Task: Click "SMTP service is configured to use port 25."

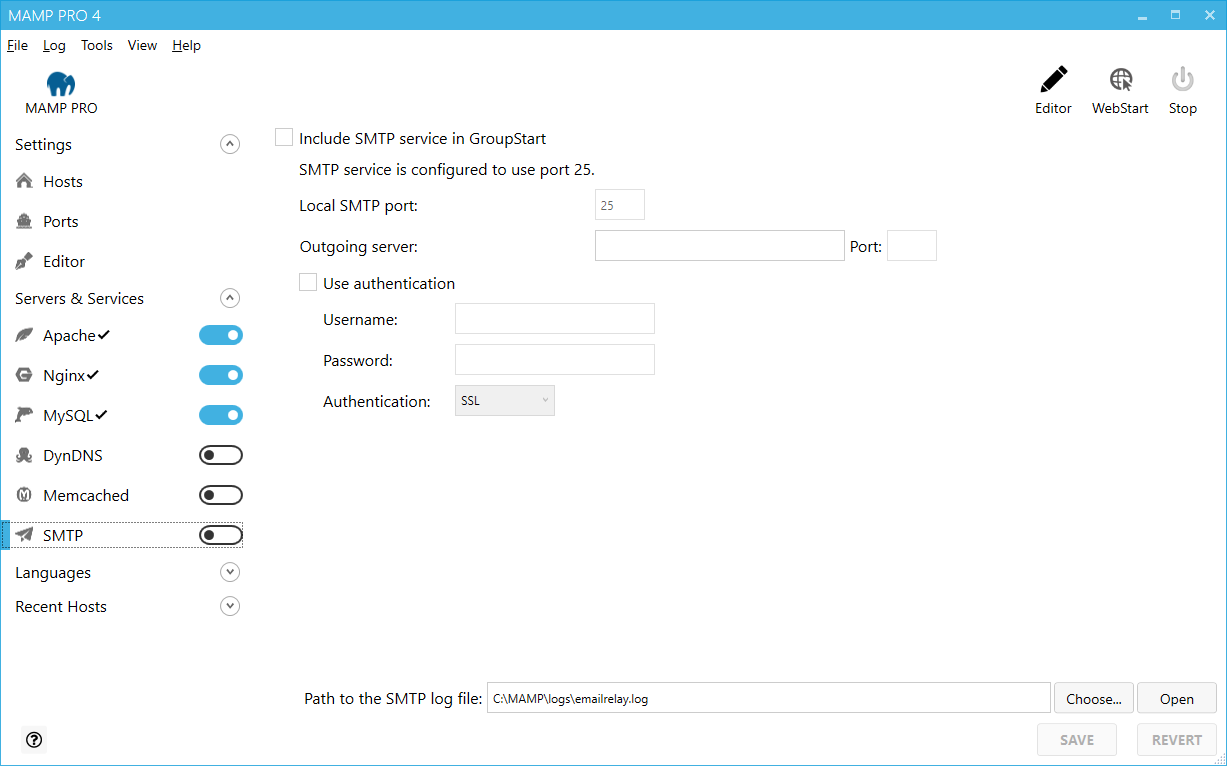Action: click(x=447, y=169)
